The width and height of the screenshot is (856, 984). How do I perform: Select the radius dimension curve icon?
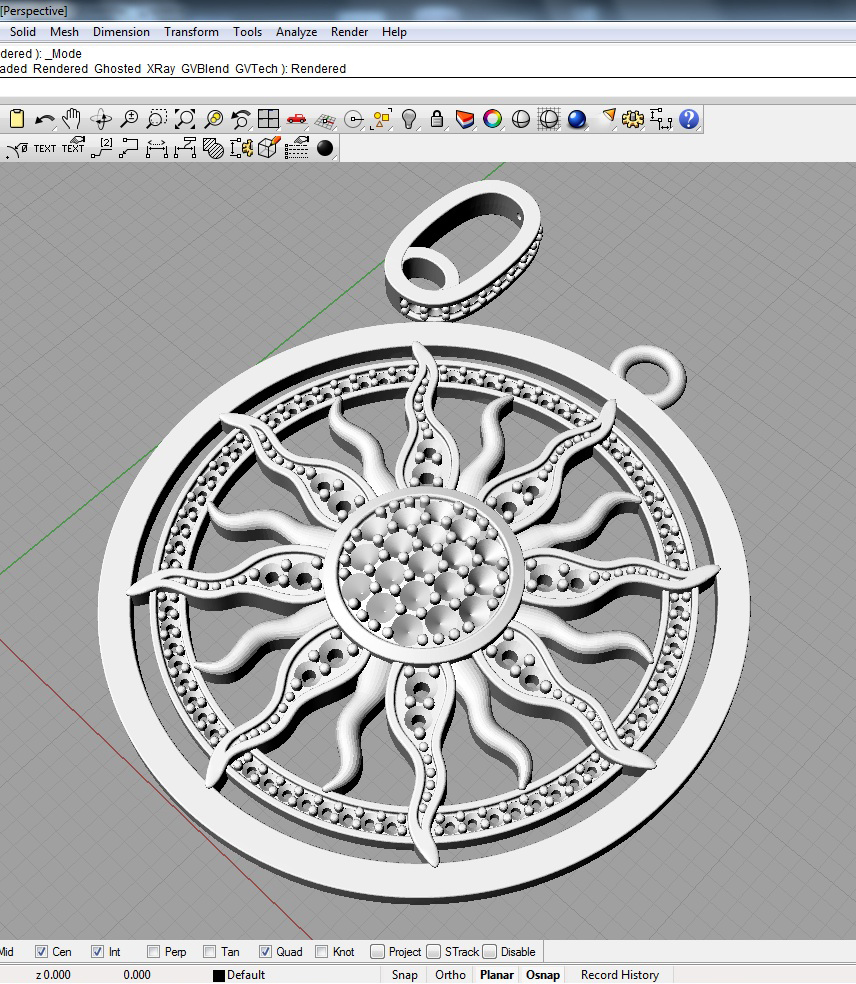coord(17,149)
